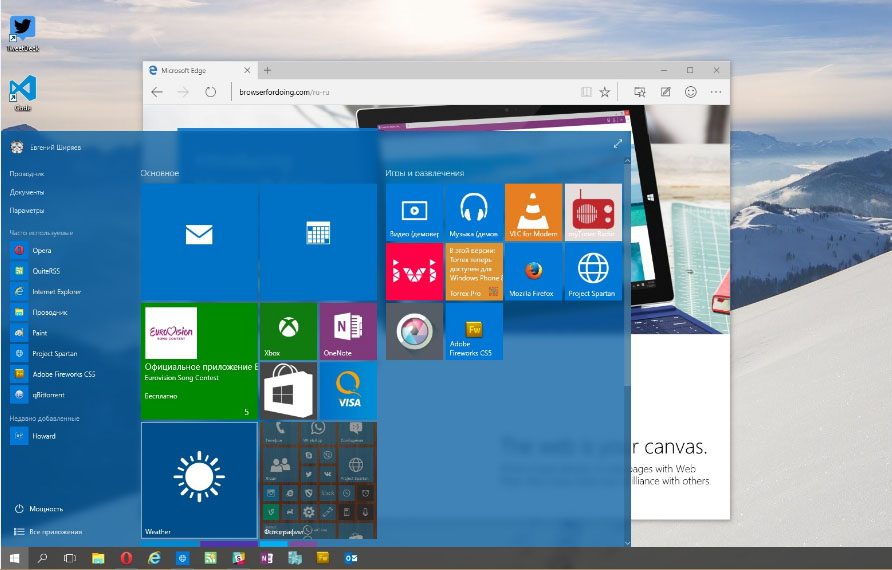Open the user account menu
The height and width of the screenshot is (570, 892).
[46, 147]
